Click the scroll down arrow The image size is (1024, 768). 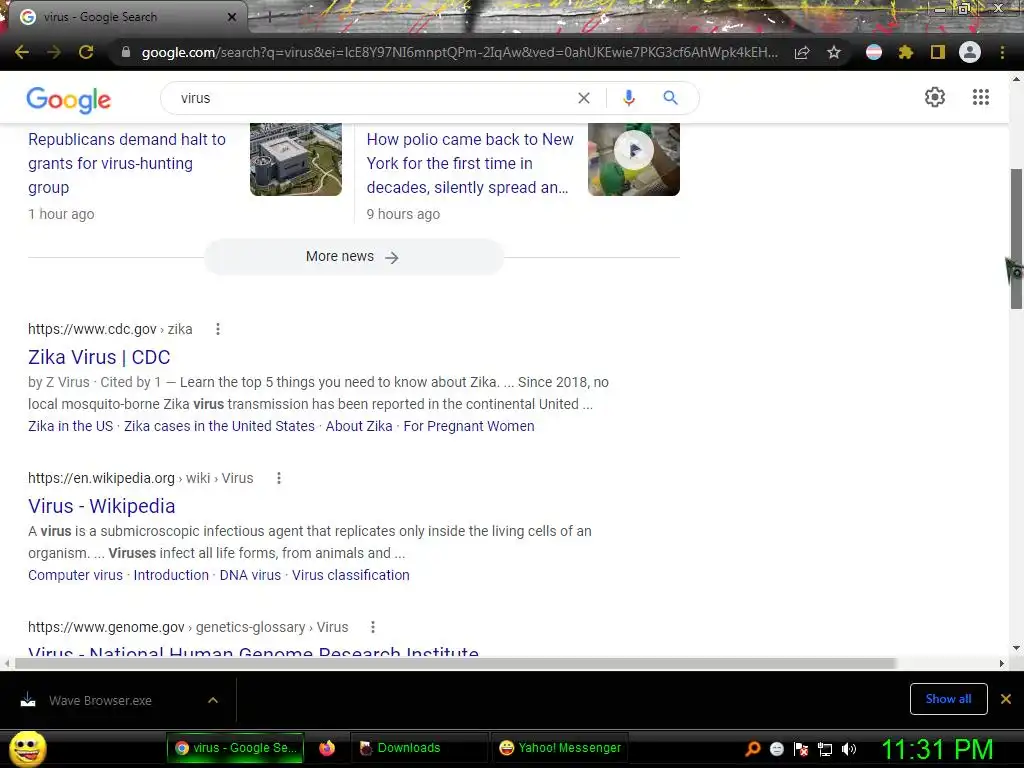[x=1016, y=648]
